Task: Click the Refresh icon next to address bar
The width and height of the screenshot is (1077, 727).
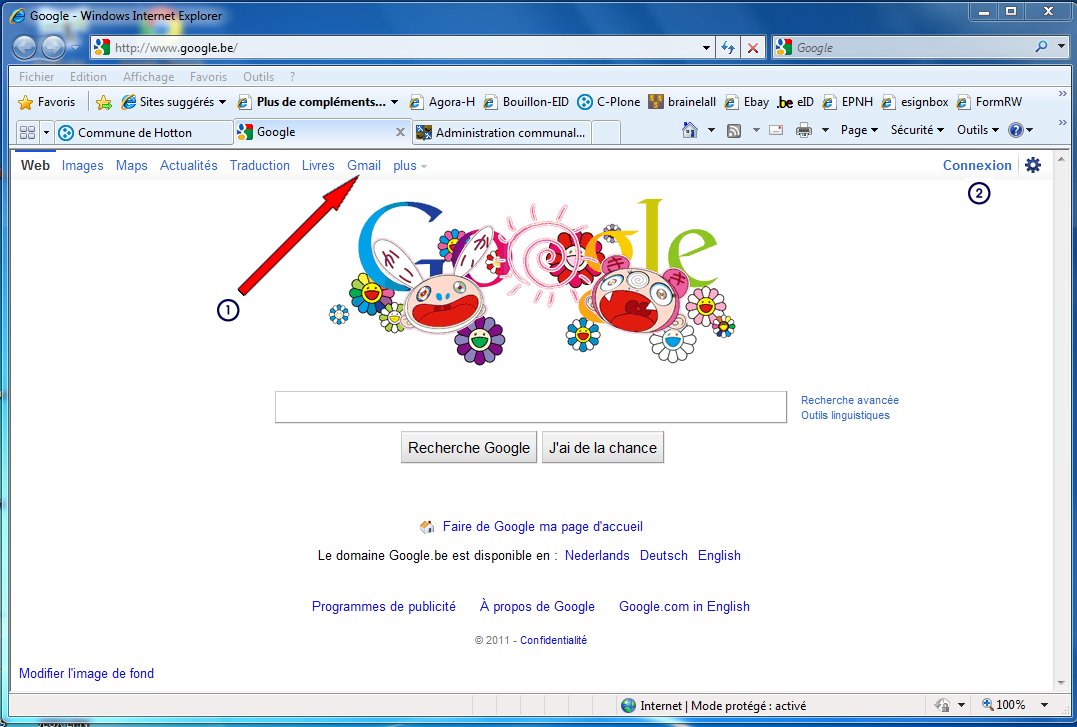Action: pos(728,47)
